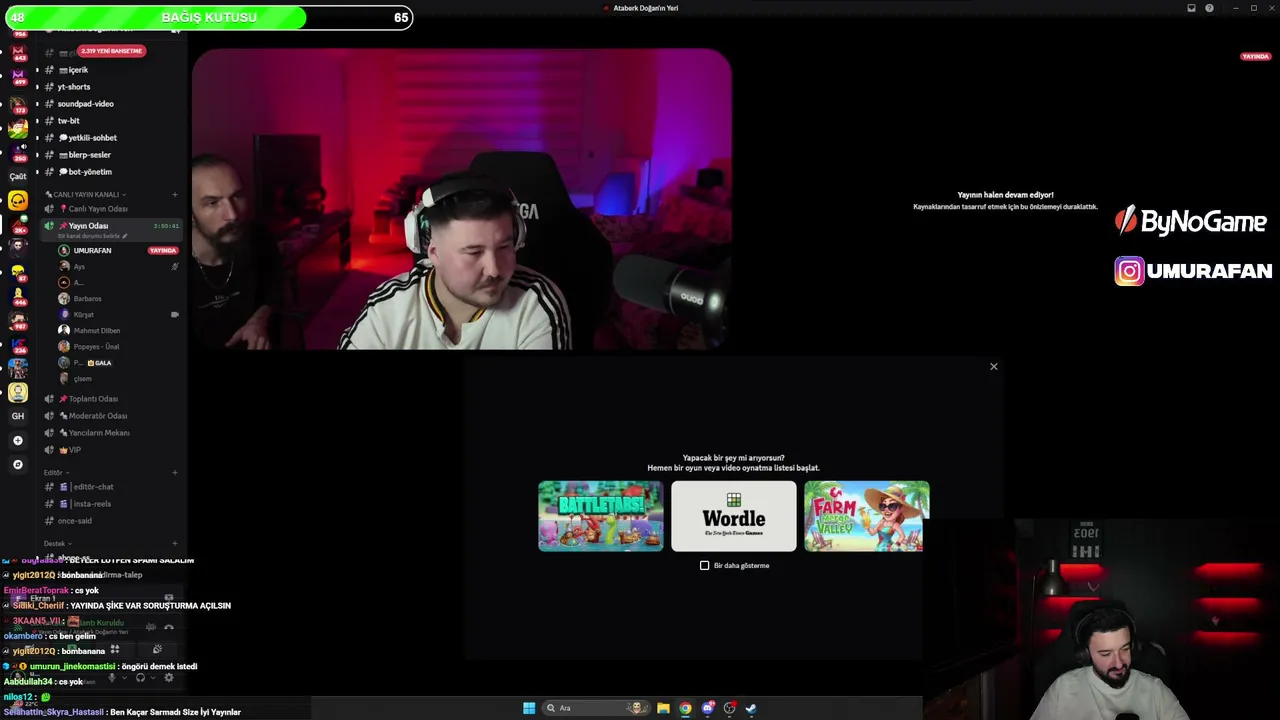Open the Windows Start menu
Image resolution: width=1280 pixels, height=720 pixels.
pyautogui.click(x=529, y=708)
